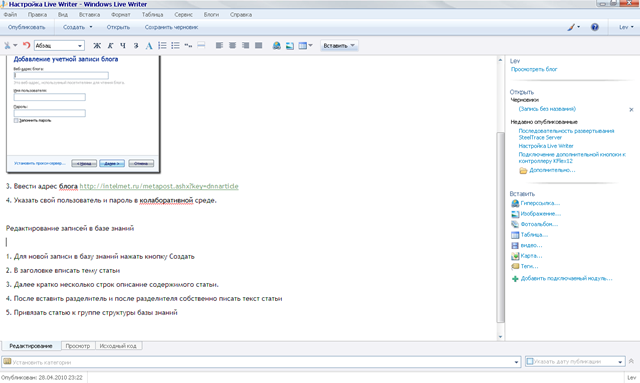Apply numbered list formatting
Viewport: 640px width, 383px height.
(162, 45)
